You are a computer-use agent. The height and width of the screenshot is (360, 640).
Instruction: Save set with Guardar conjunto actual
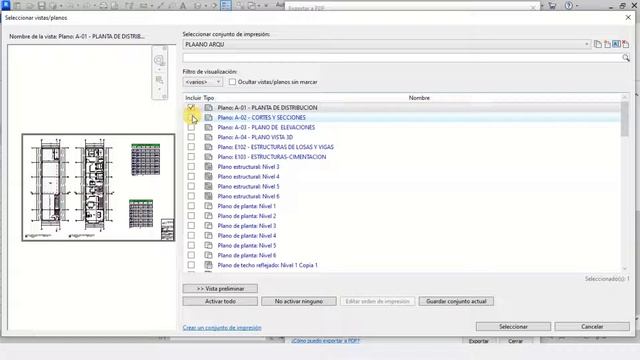click(456, 301)
